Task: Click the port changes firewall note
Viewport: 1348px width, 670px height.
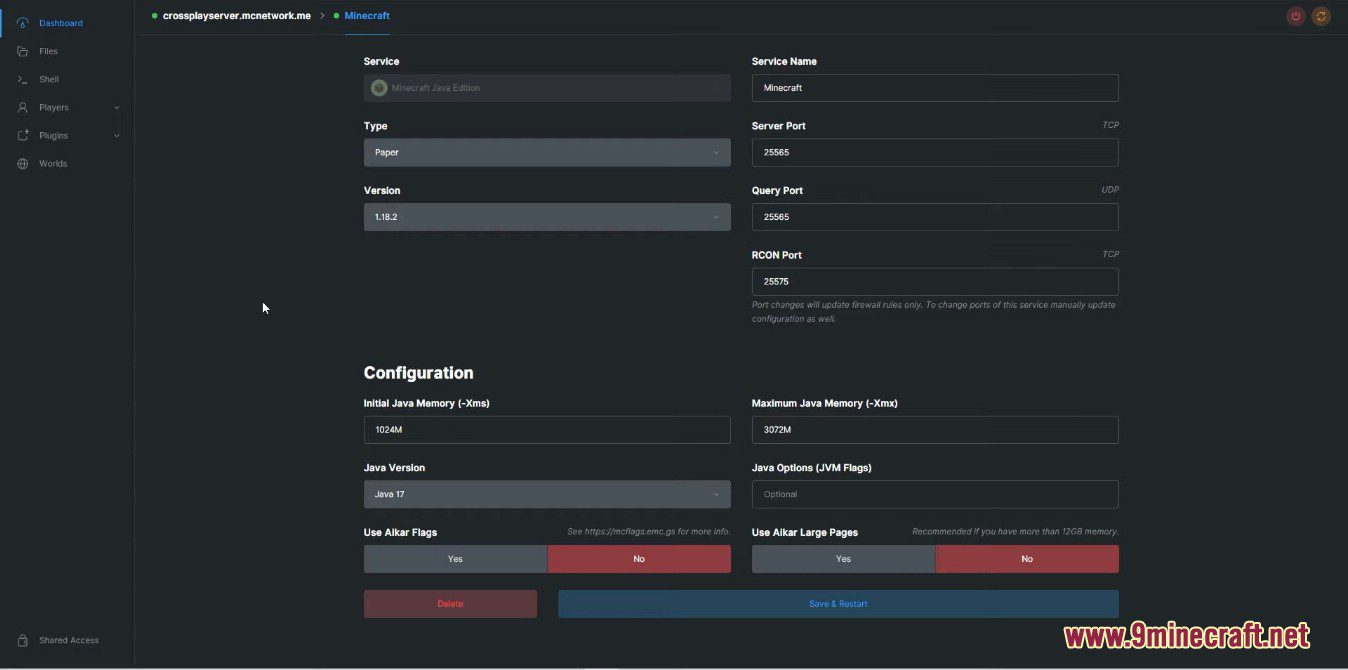Action: coord(934,312)
